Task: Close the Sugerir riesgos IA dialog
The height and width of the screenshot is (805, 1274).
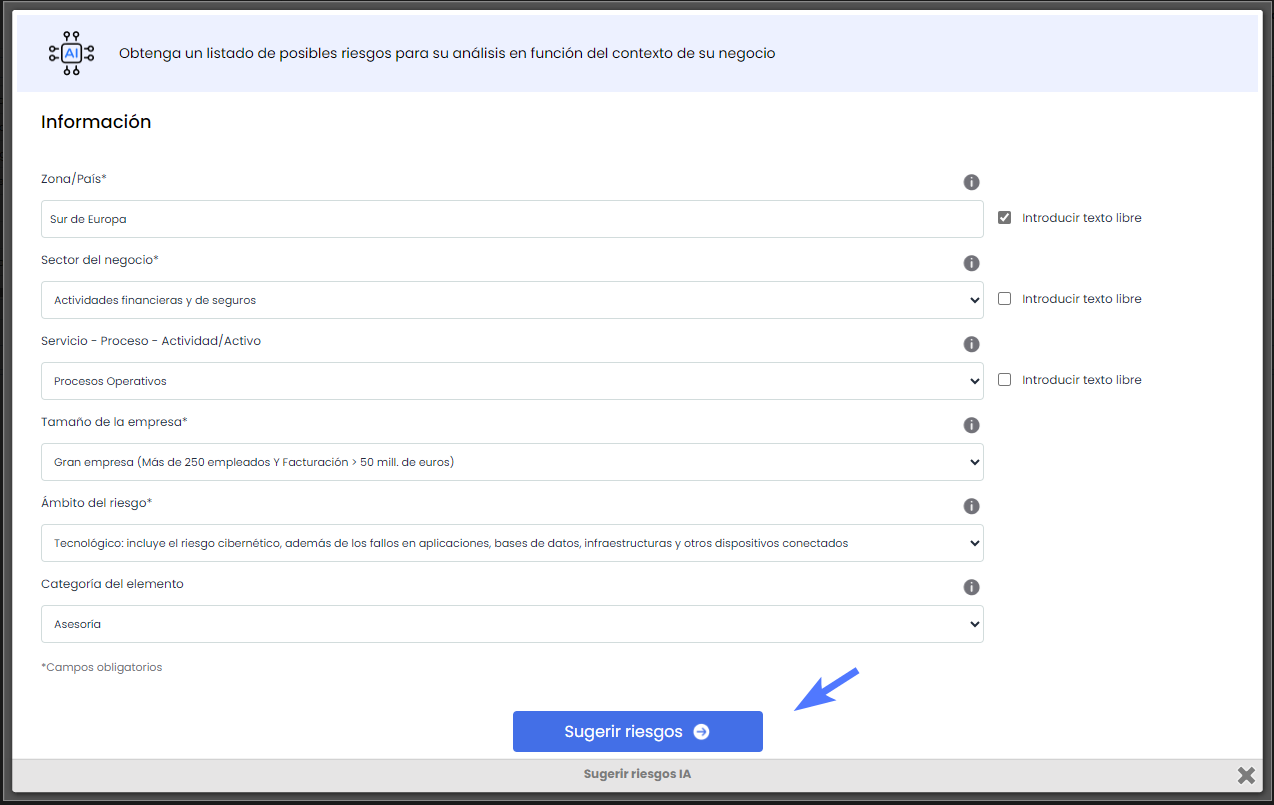Action: pos(1245,775)
